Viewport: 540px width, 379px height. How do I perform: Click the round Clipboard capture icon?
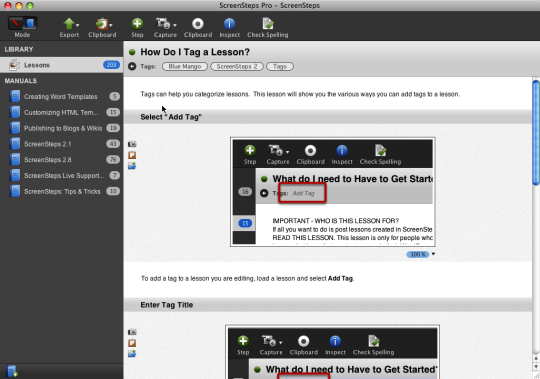click(198, 24)
